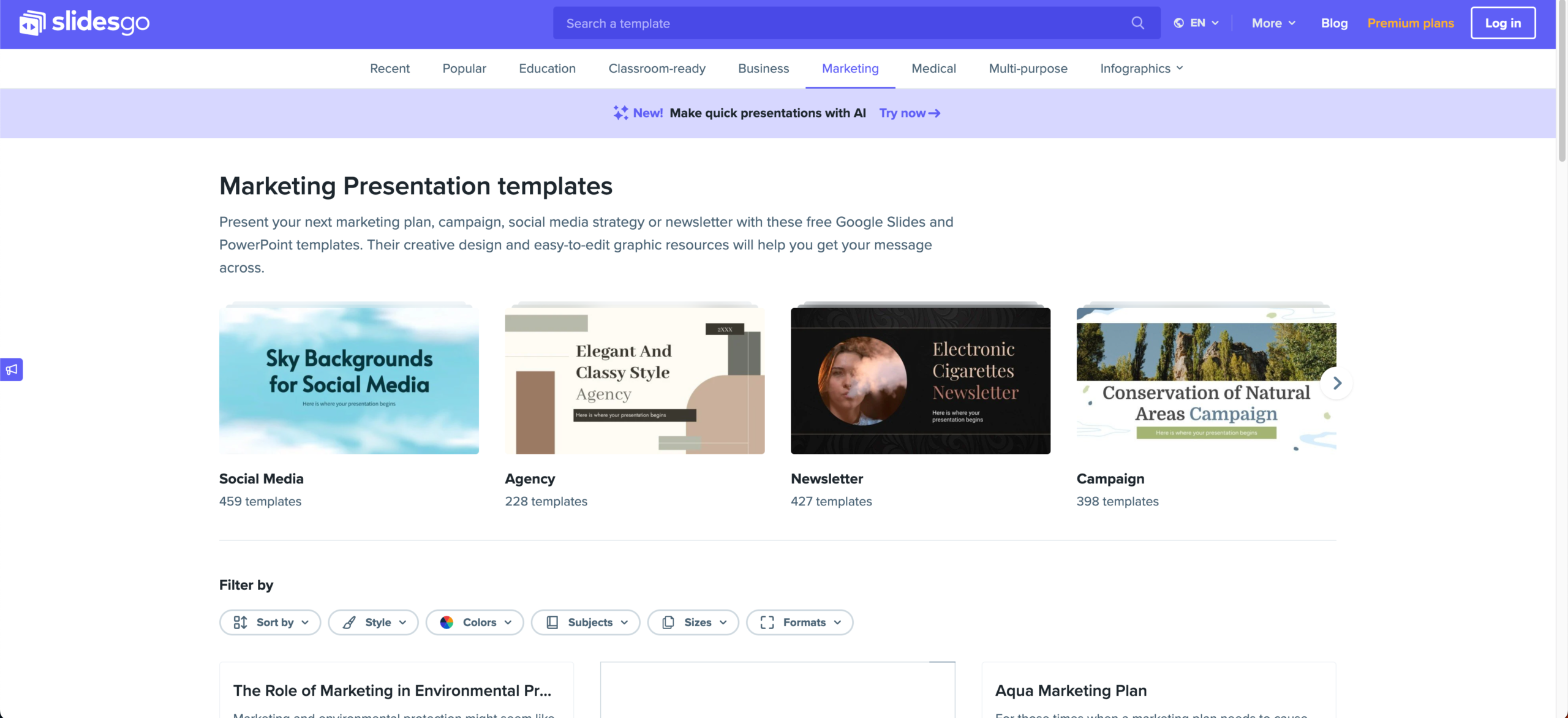Click the Style brush icon
Image resolution: width=1568 pixels, height=718 pixels.
349,622
